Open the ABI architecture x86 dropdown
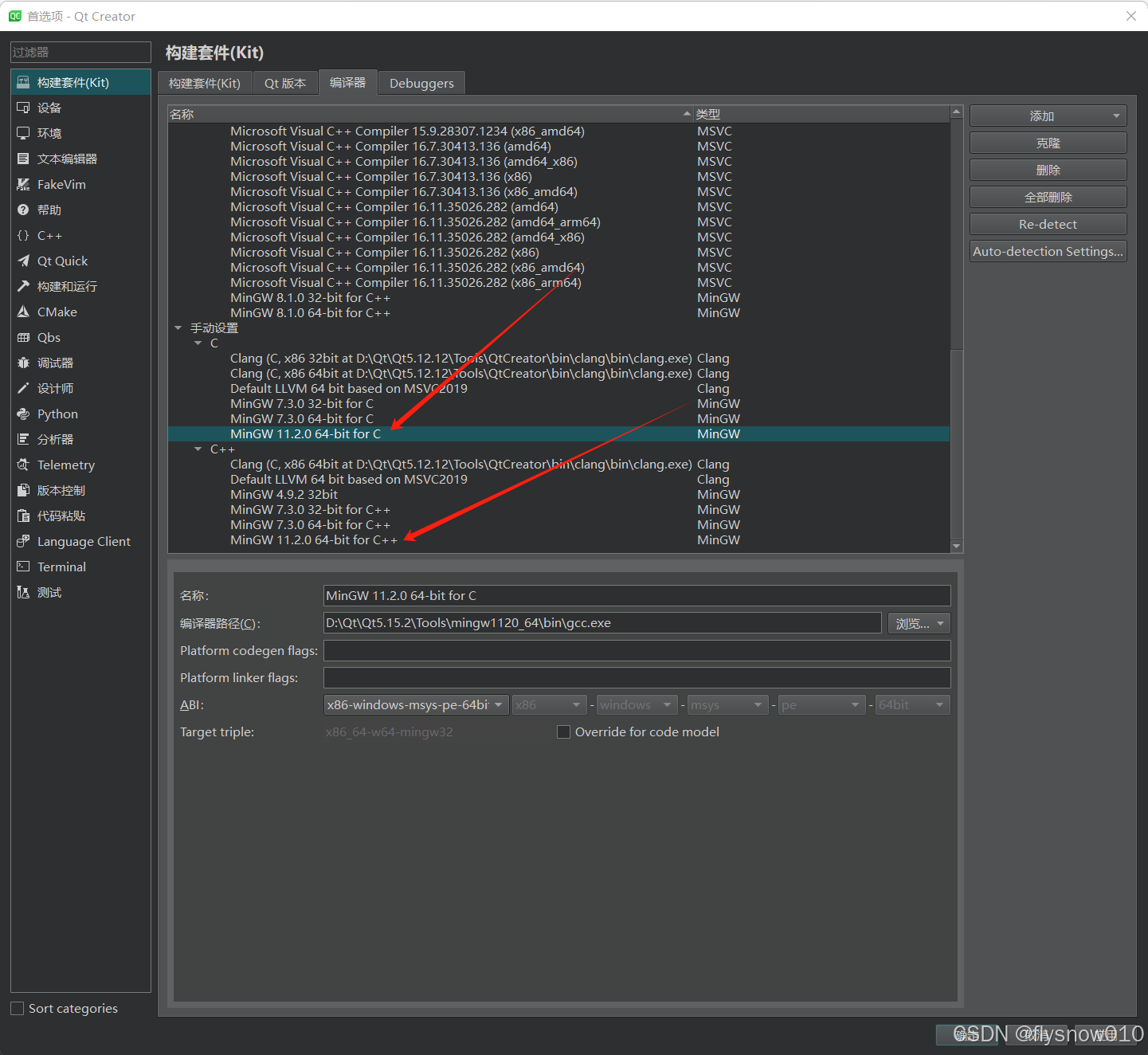1148x1055 pixels. point(550,704)
